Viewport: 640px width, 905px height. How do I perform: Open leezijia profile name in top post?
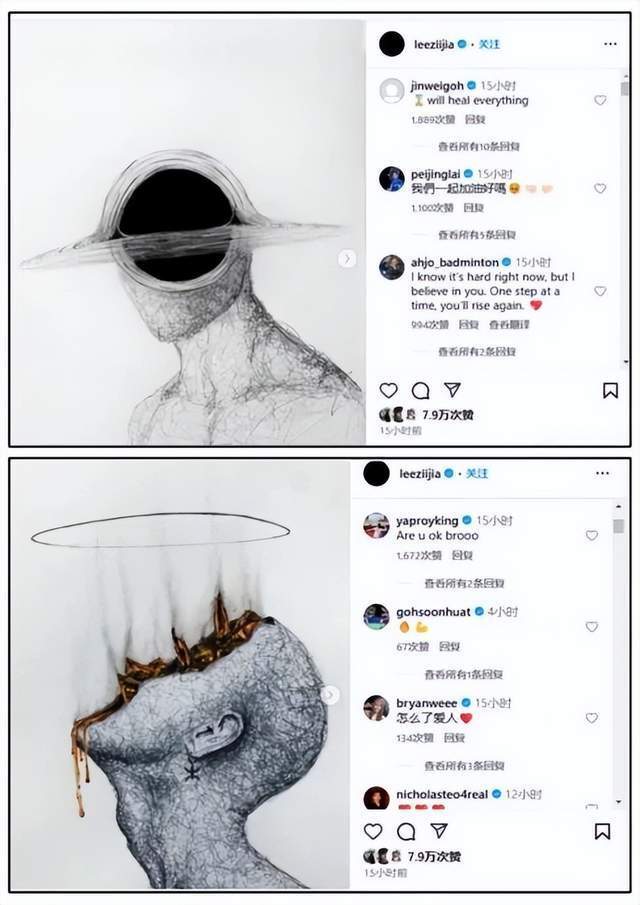click(433, 44)
